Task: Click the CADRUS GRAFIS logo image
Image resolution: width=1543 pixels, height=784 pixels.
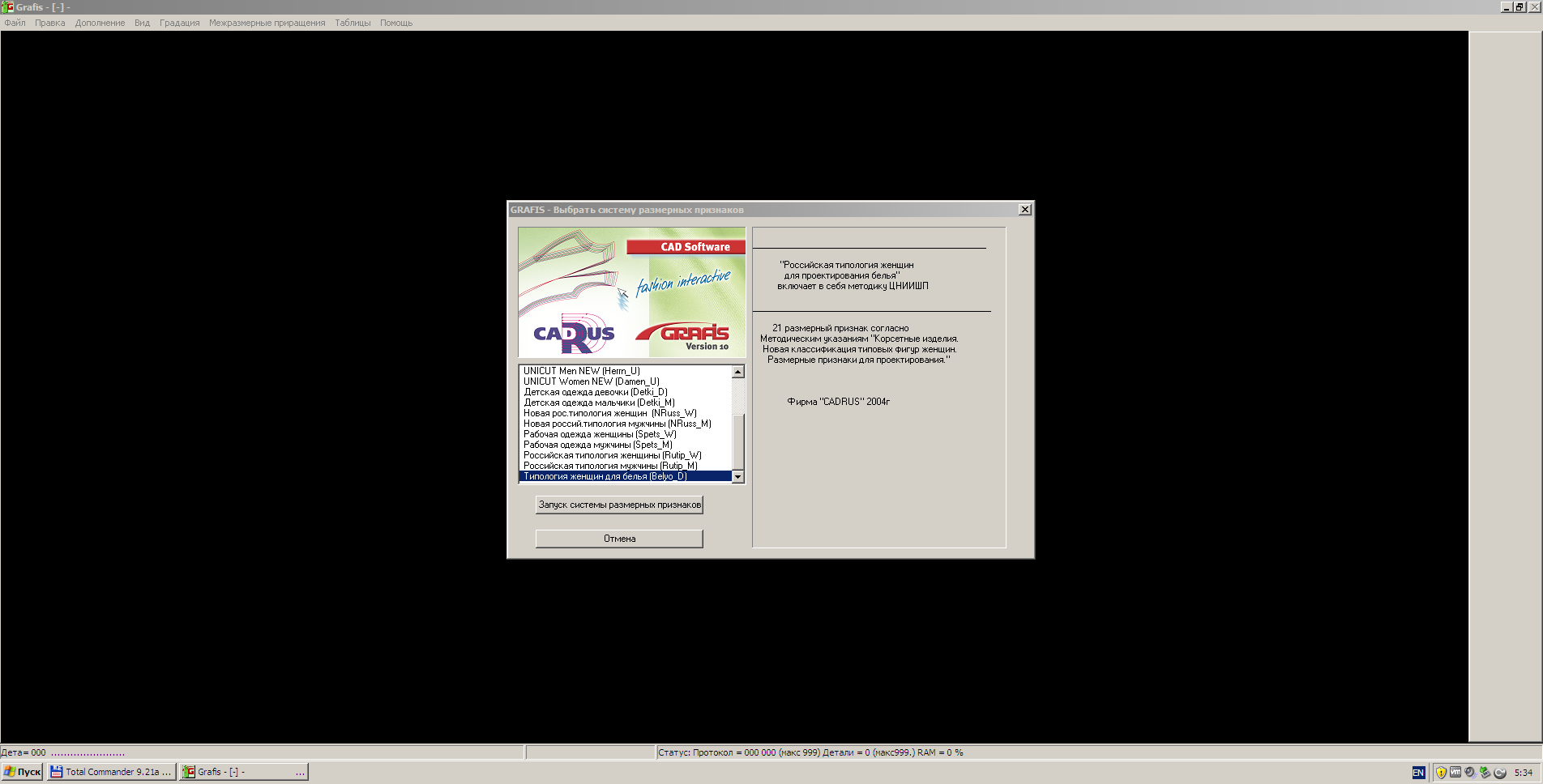Action: coord(632,292)
